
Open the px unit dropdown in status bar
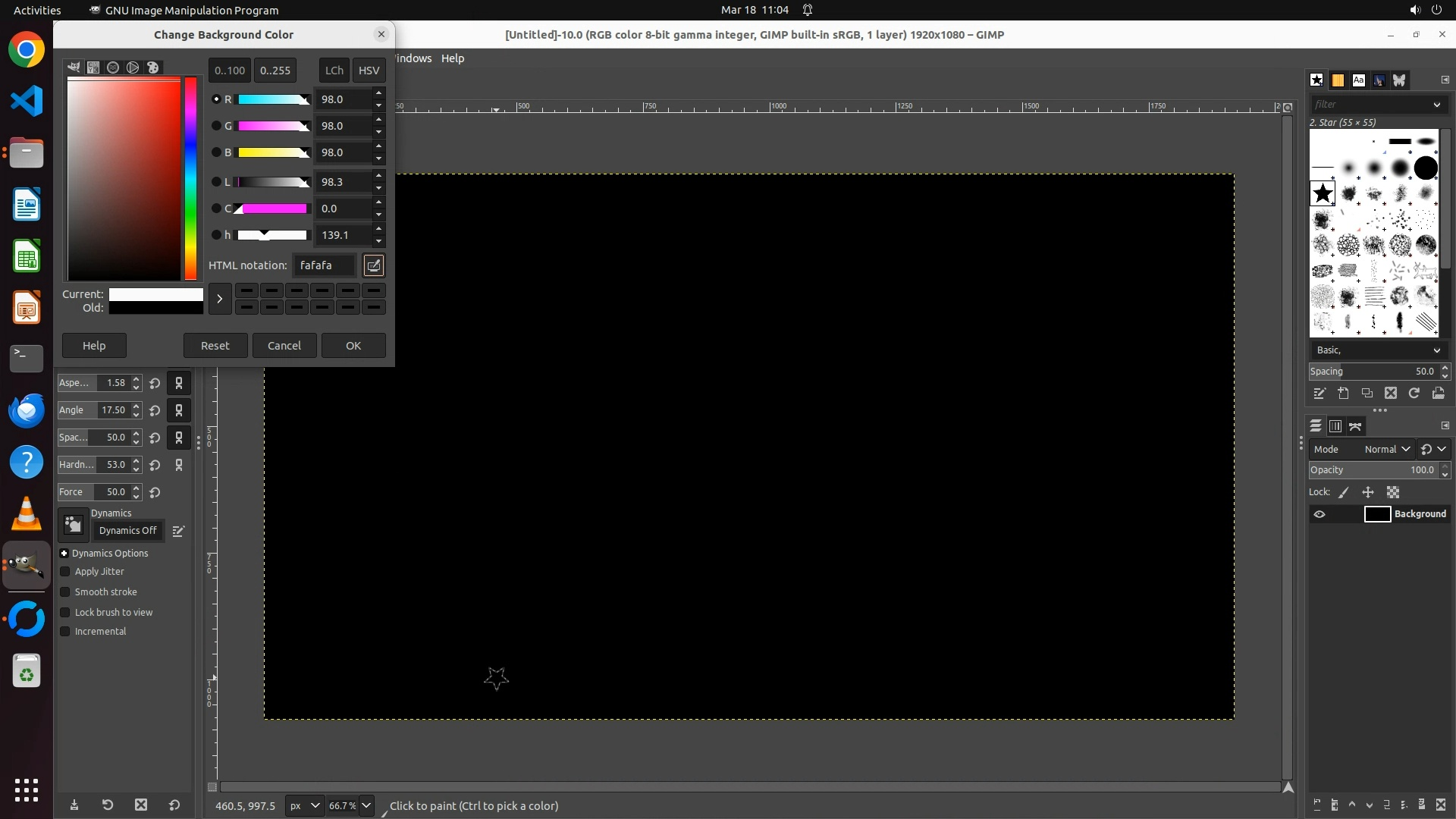point(304,805)
